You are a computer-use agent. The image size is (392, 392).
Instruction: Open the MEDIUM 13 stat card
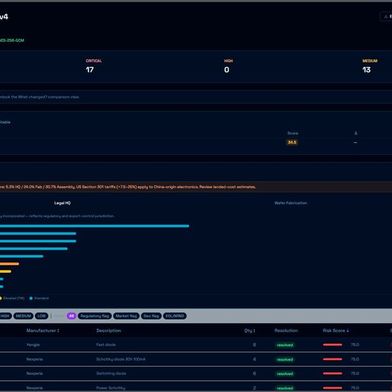[x=369, y=66]
